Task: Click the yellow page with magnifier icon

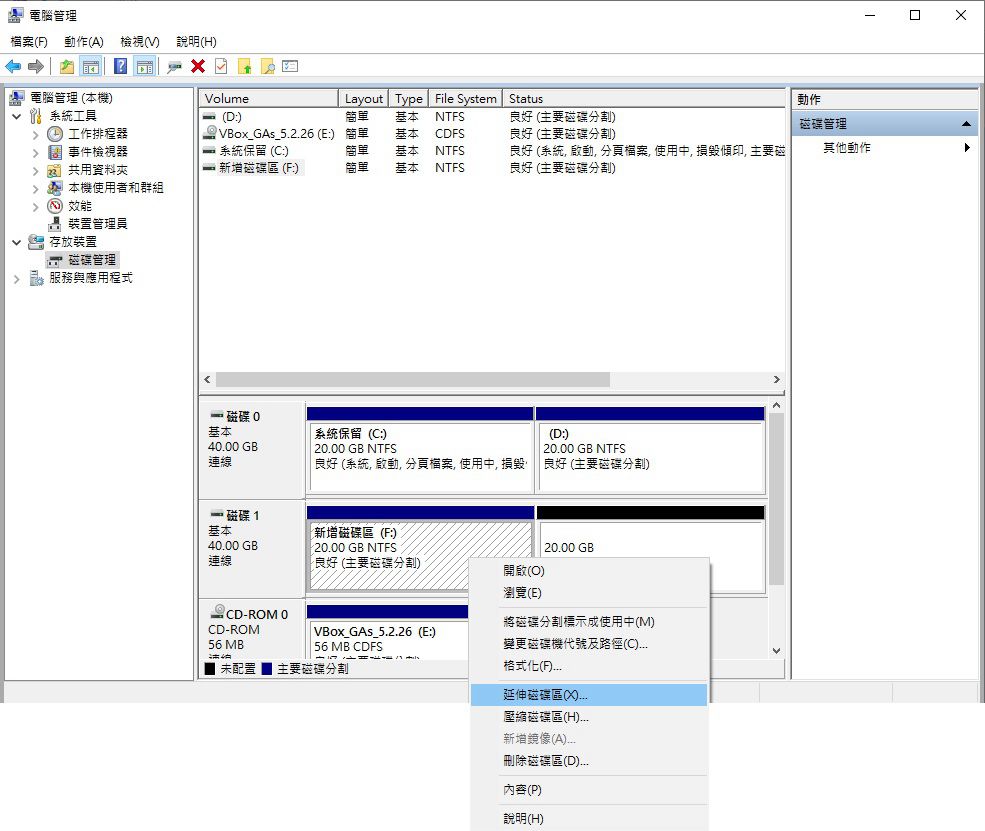Action: click(x=268, y=67)
